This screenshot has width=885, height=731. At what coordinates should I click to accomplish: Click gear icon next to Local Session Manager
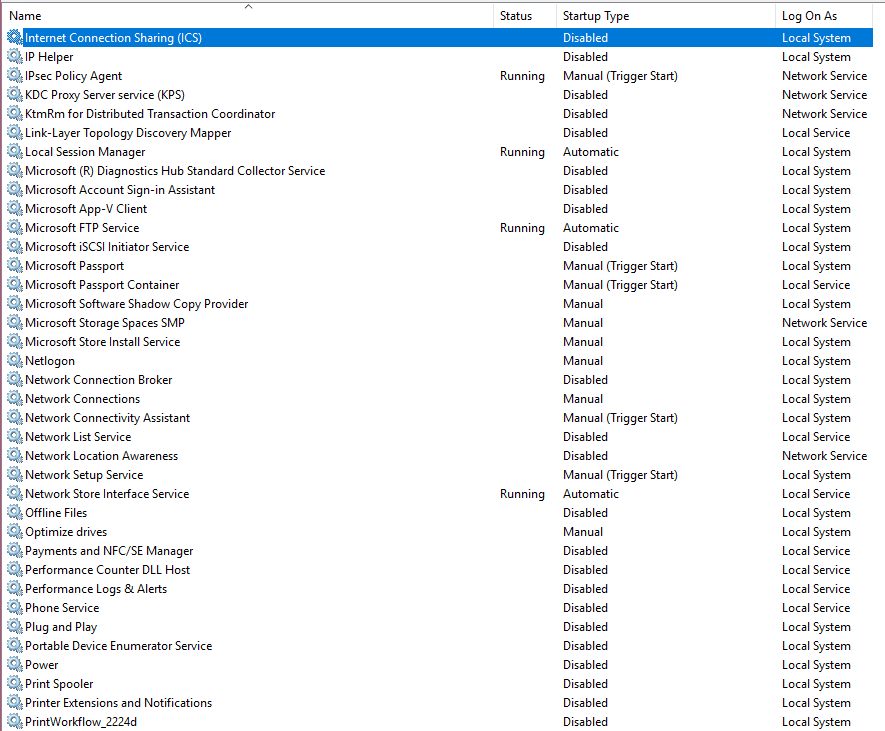click(x=15, y=152)
